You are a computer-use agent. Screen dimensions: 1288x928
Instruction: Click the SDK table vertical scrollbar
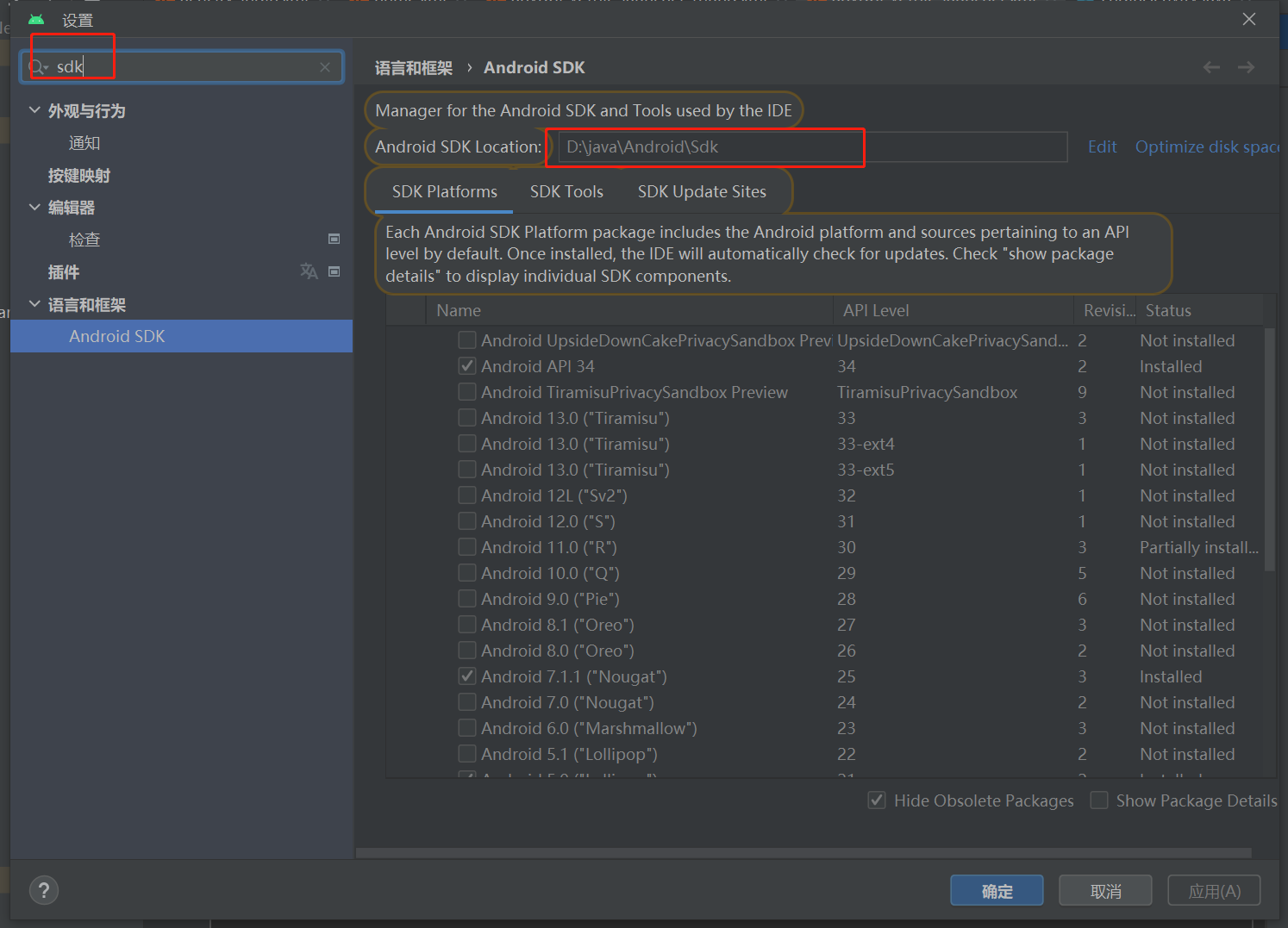[1269, 448]
